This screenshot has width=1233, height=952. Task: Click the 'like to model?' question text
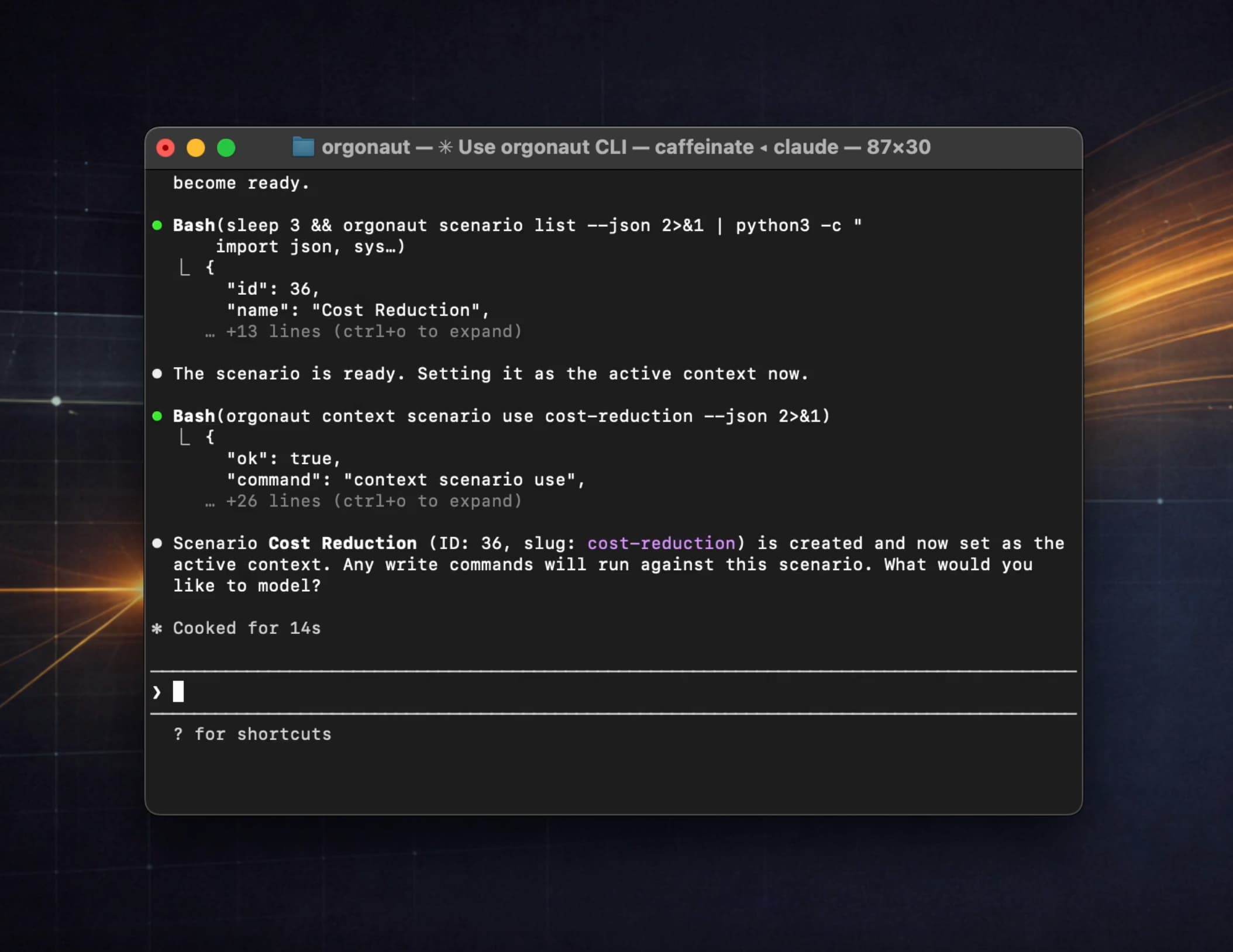[x=247, y=586]
